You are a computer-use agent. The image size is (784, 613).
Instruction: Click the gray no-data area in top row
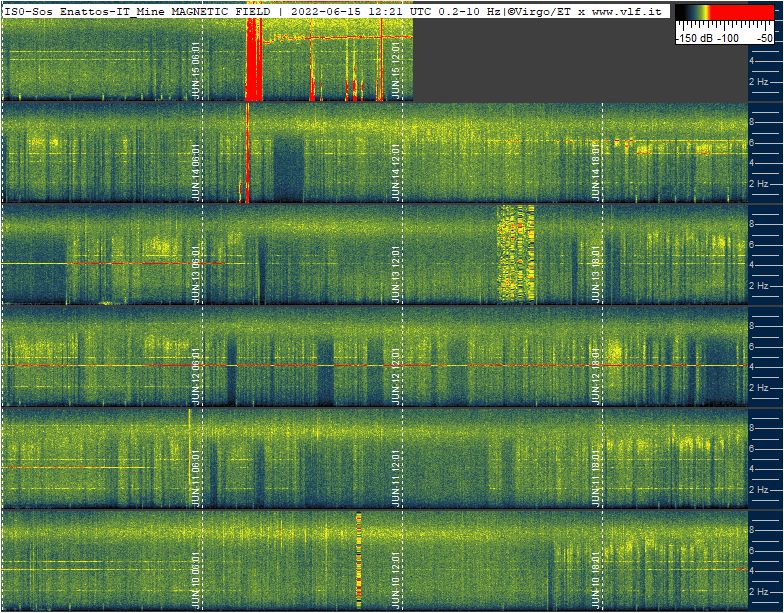click(x=580, y=60)
